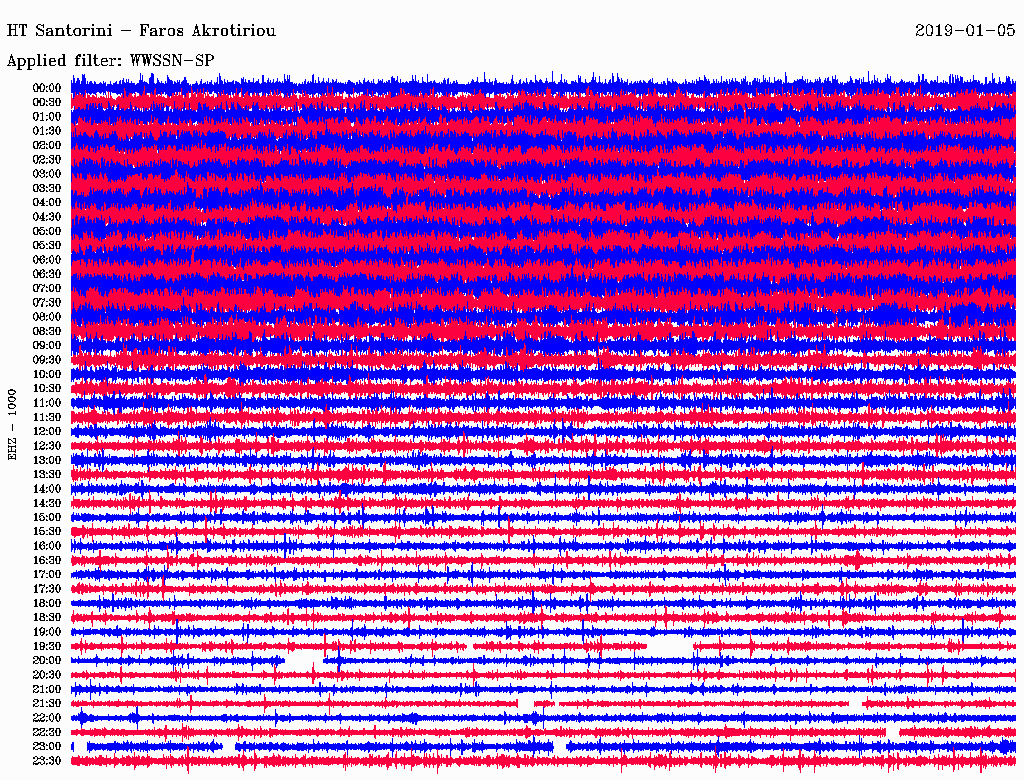
Task: Click the 08:30 time label
Action: pyautogui.click(x=46, y=331)
